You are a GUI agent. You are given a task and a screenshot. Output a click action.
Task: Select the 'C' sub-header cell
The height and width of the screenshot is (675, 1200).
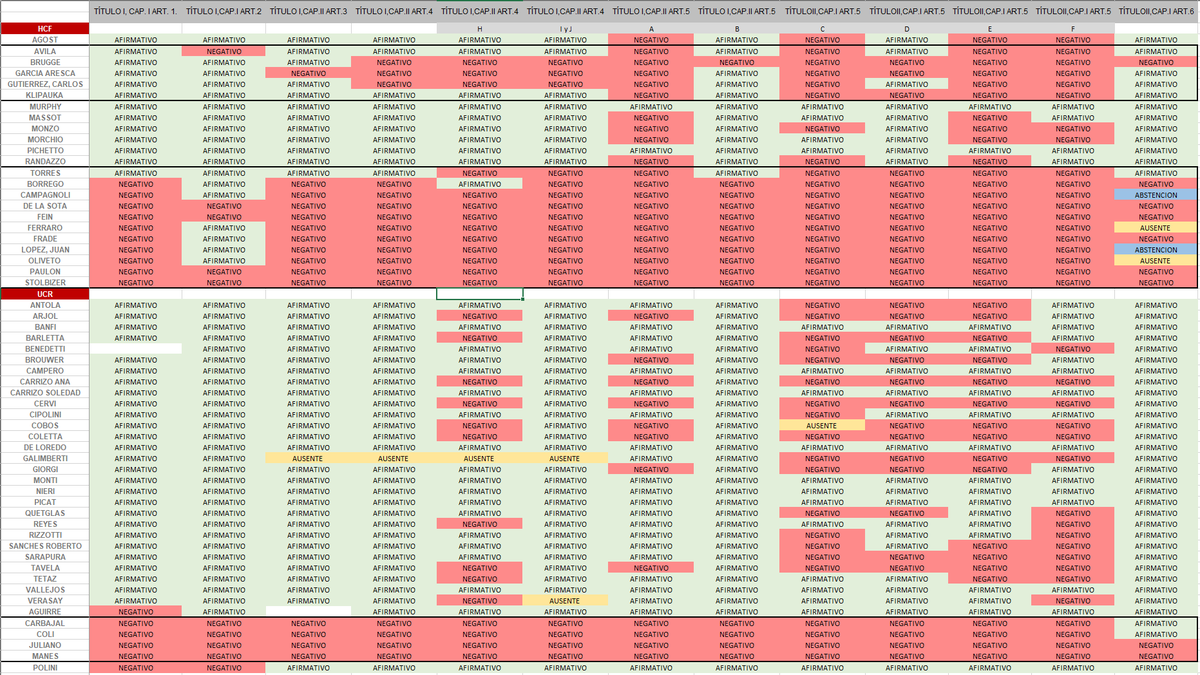[x=822, y=28]
